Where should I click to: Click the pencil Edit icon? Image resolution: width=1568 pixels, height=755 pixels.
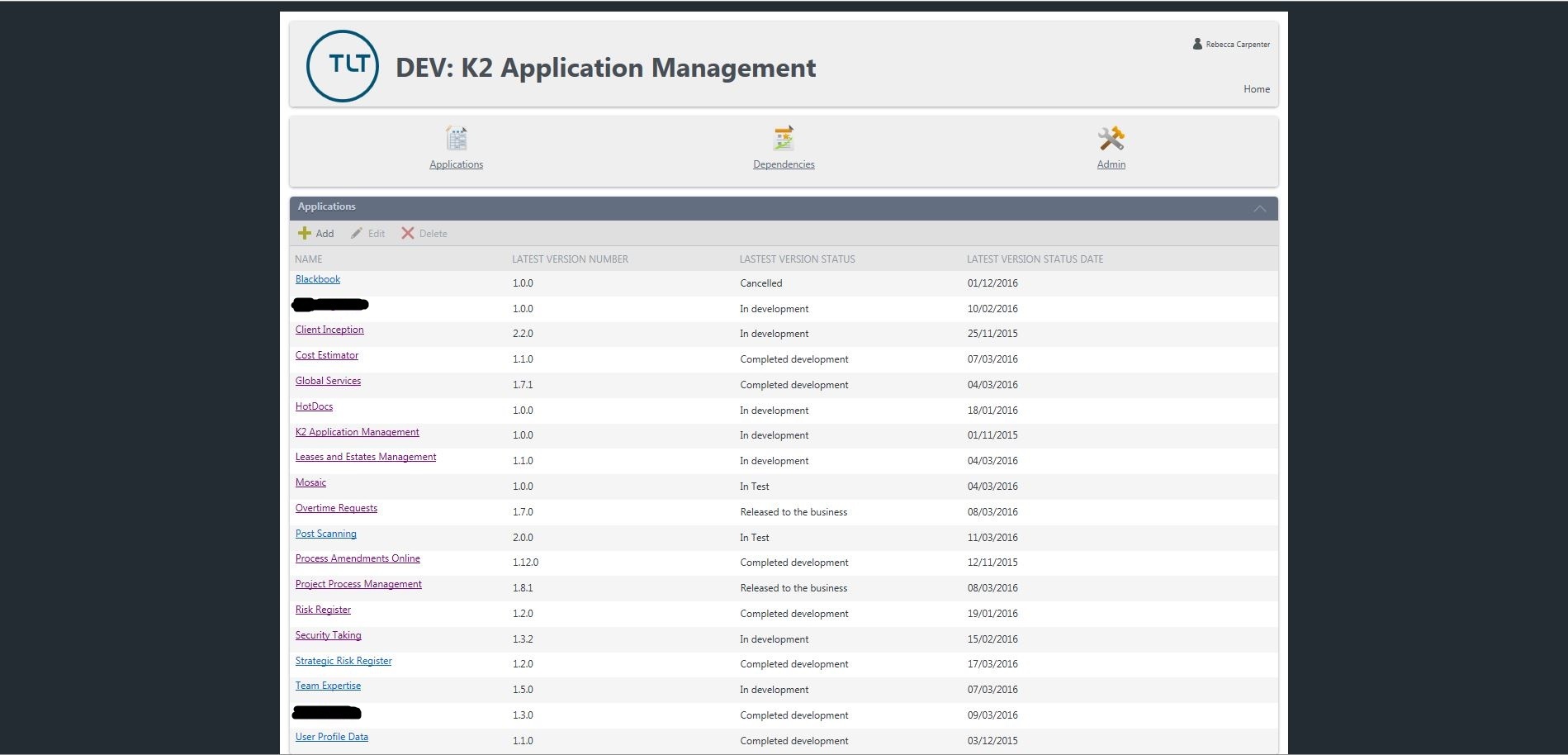click(357, 233)
